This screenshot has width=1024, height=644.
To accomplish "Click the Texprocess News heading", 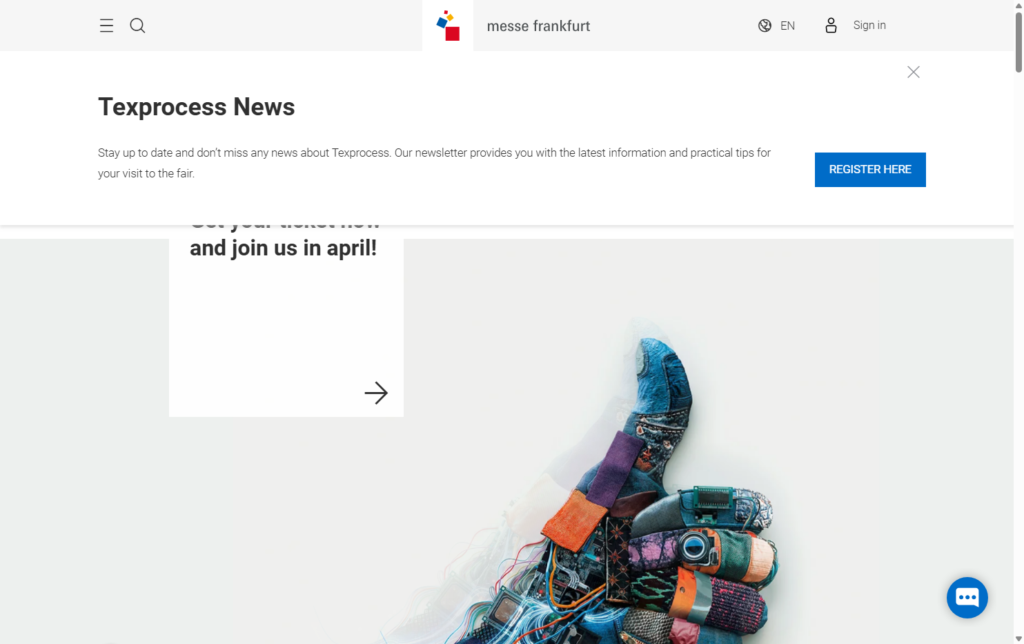I will click(x=197, y=106).
